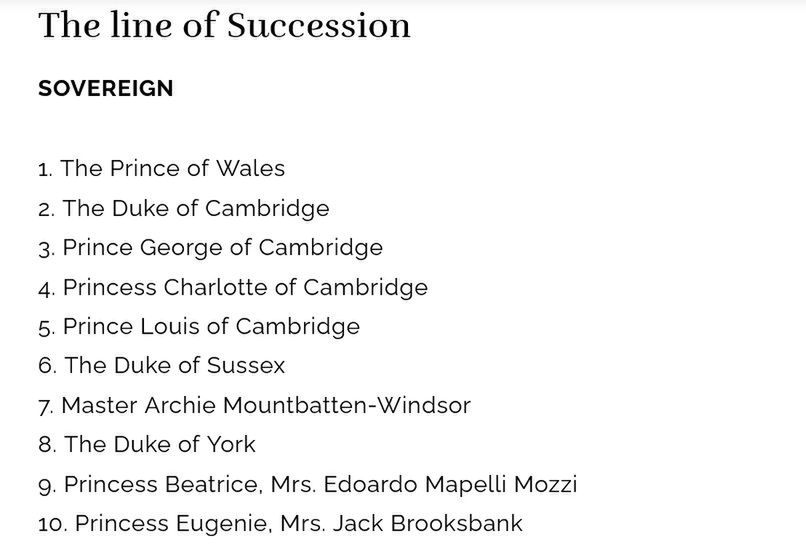The width and height of the screenshot is (806, 546).
Task: Click 'The Duke of Sussex' entry
Action: [x=161, y=366]
